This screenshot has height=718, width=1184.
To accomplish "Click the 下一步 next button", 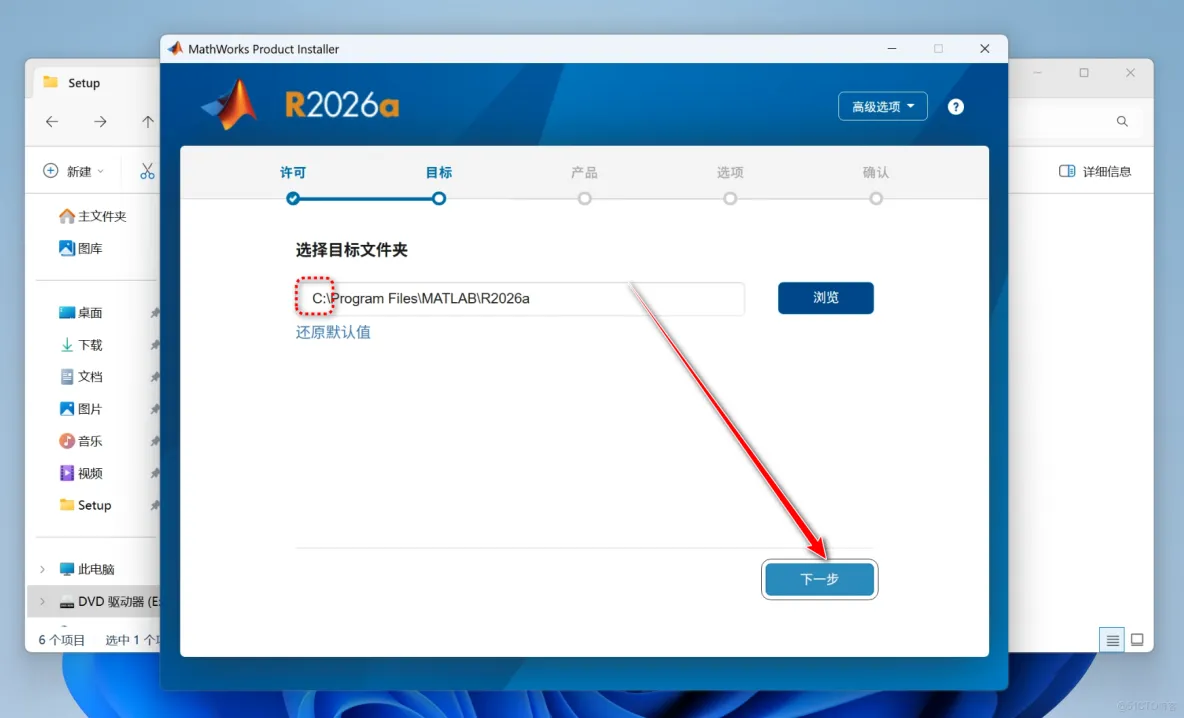I will coord(819,579).
